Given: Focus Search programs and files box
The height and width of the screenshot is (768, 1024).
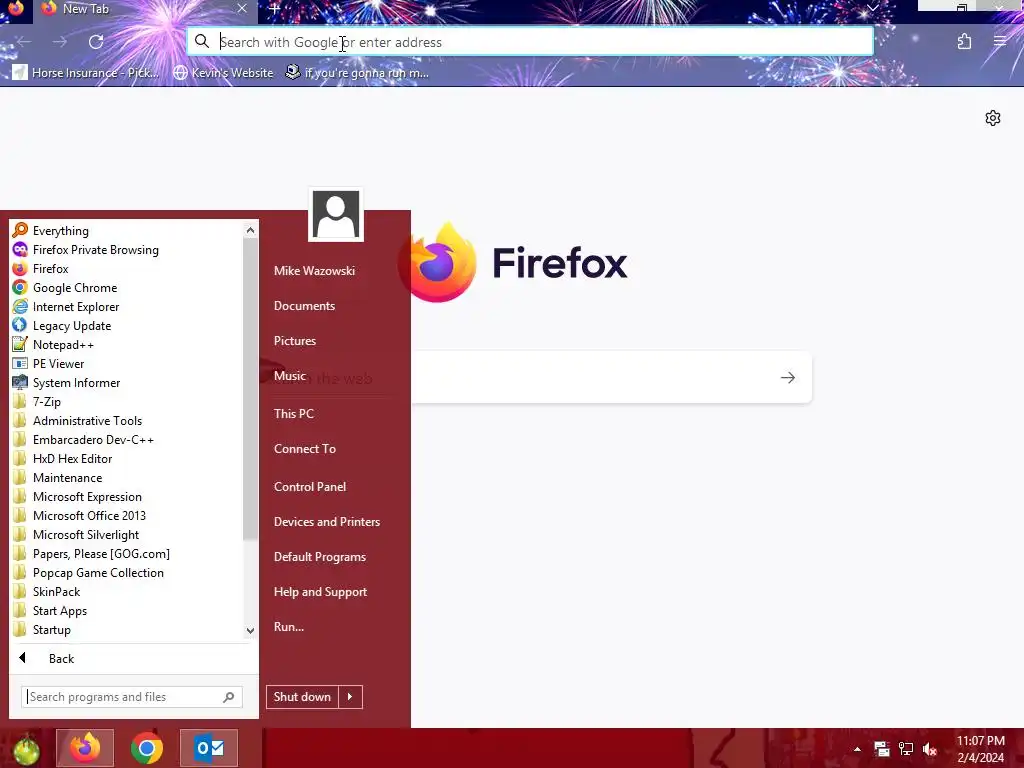Looking at the screenshot, I should pyautogui.click(x=132, y=697).
